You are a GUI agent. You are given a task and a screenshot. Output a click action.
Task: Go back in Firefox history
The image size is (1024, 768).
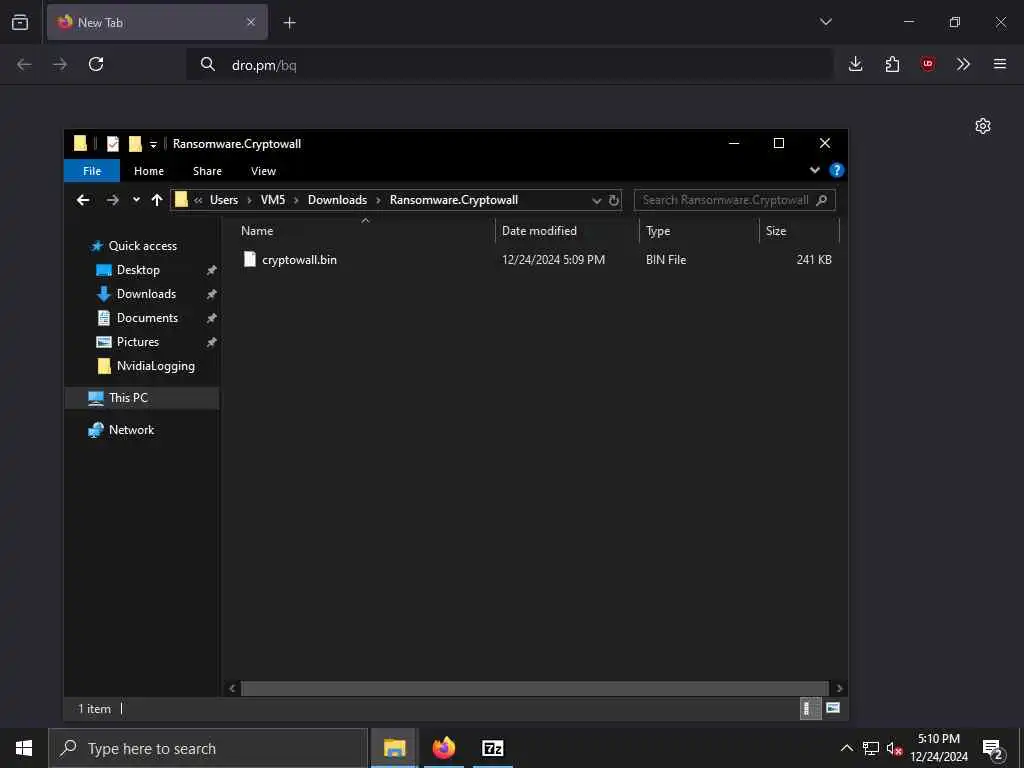(x=24, y=64)
